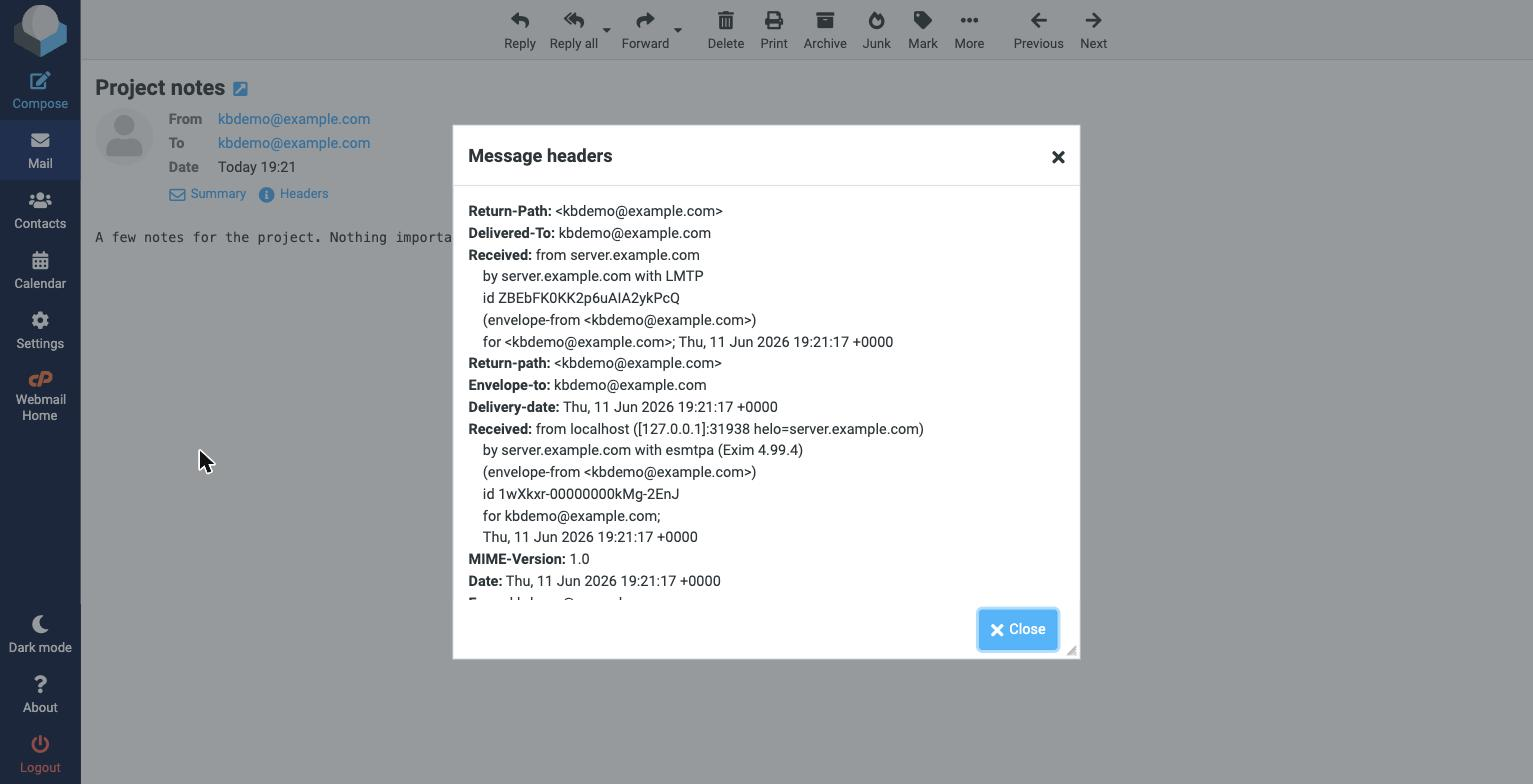Viewport: 1533px width, 784px height.
Task: Click the To address kbdemo@example.com
Action: tap(294, 143)
